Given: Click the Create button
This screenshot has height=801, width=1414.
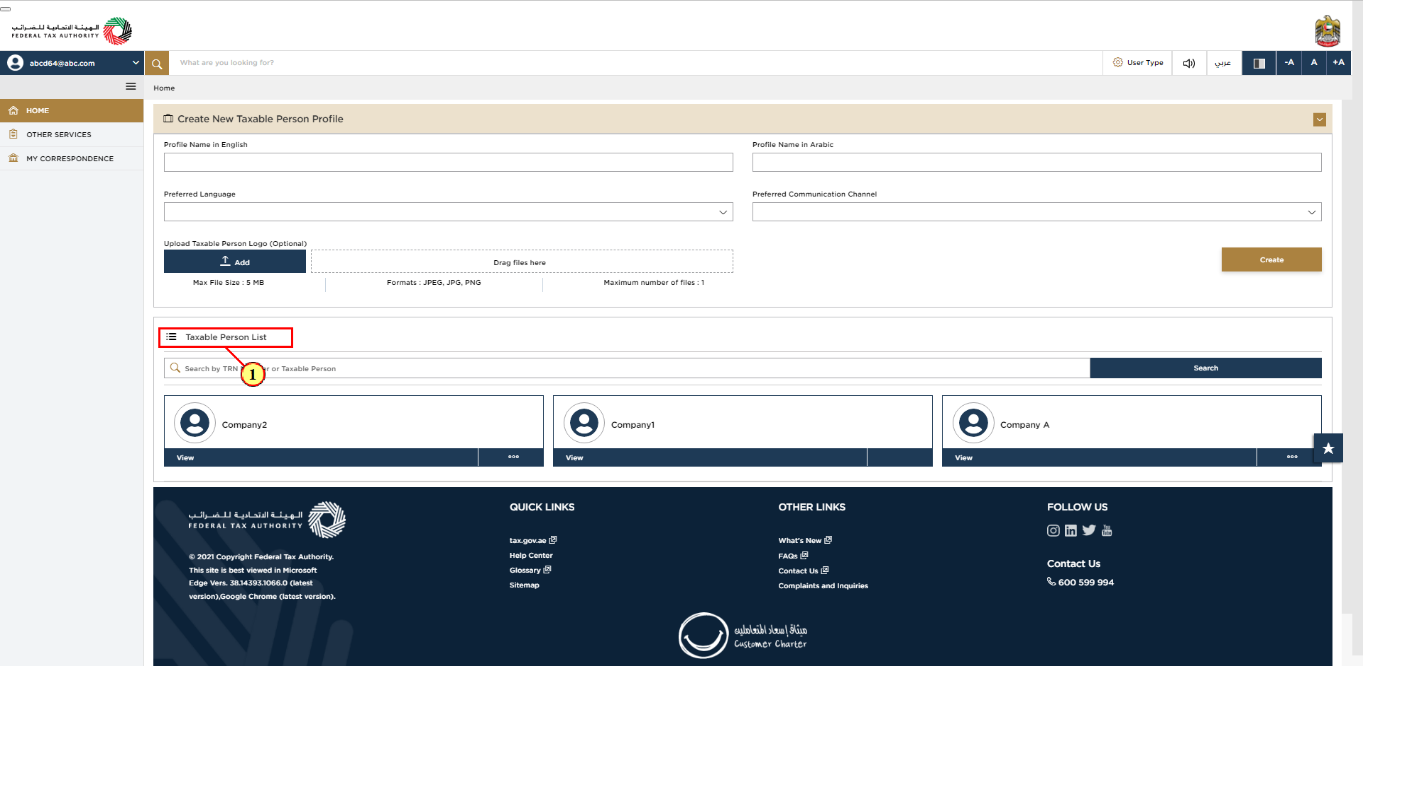Looking at the screenshot, I should click(x=1271, y=259).
